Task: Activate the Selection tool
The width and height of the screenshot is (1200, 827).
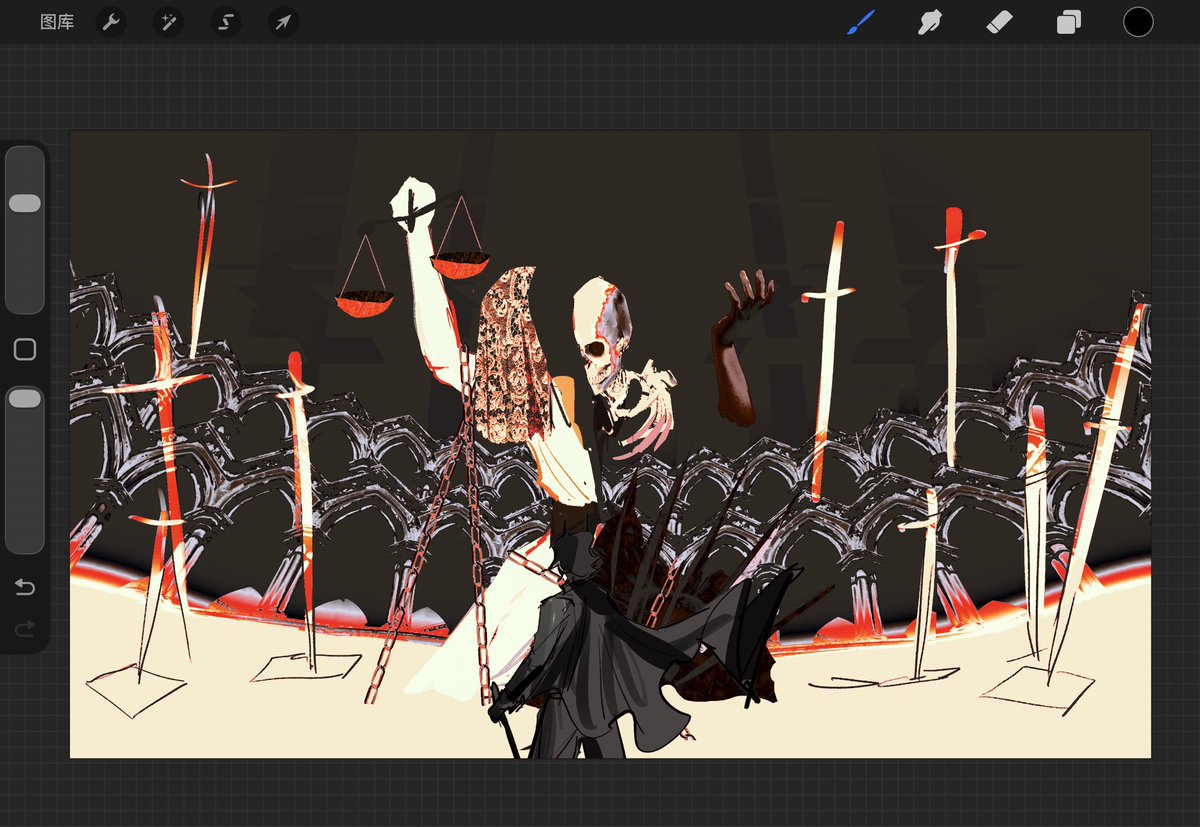Action: (226, 22)
